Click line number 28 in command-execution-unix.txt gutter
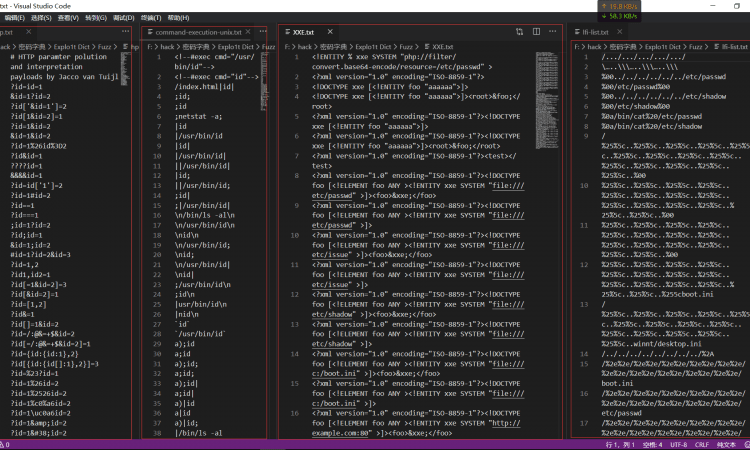 [157, 334]
